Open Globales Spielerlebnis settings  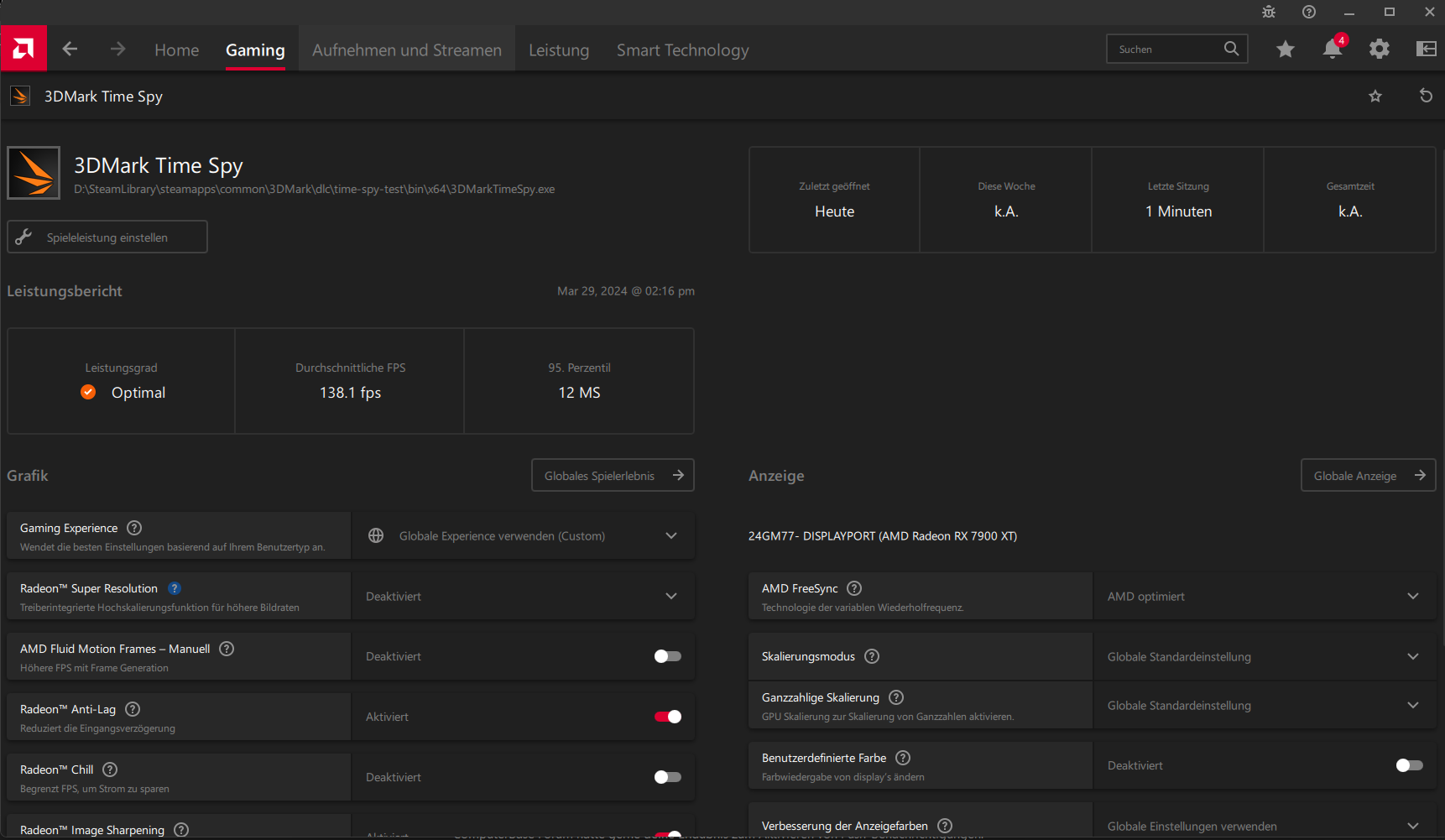pos(613,475)
